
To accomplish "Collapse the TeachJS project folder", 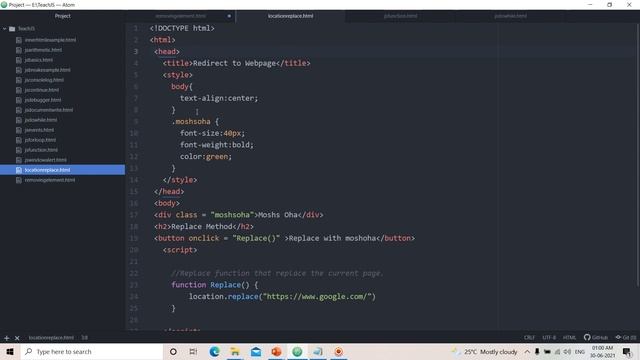I will pyautogui.click(x=4, y=29).
